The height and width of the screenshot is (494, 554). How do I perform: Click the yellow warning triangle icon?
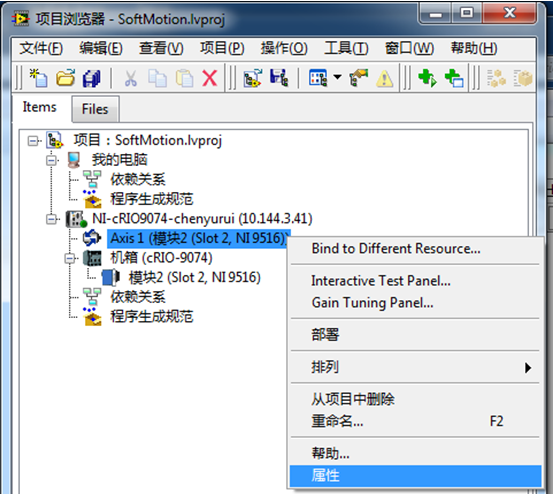384,78
